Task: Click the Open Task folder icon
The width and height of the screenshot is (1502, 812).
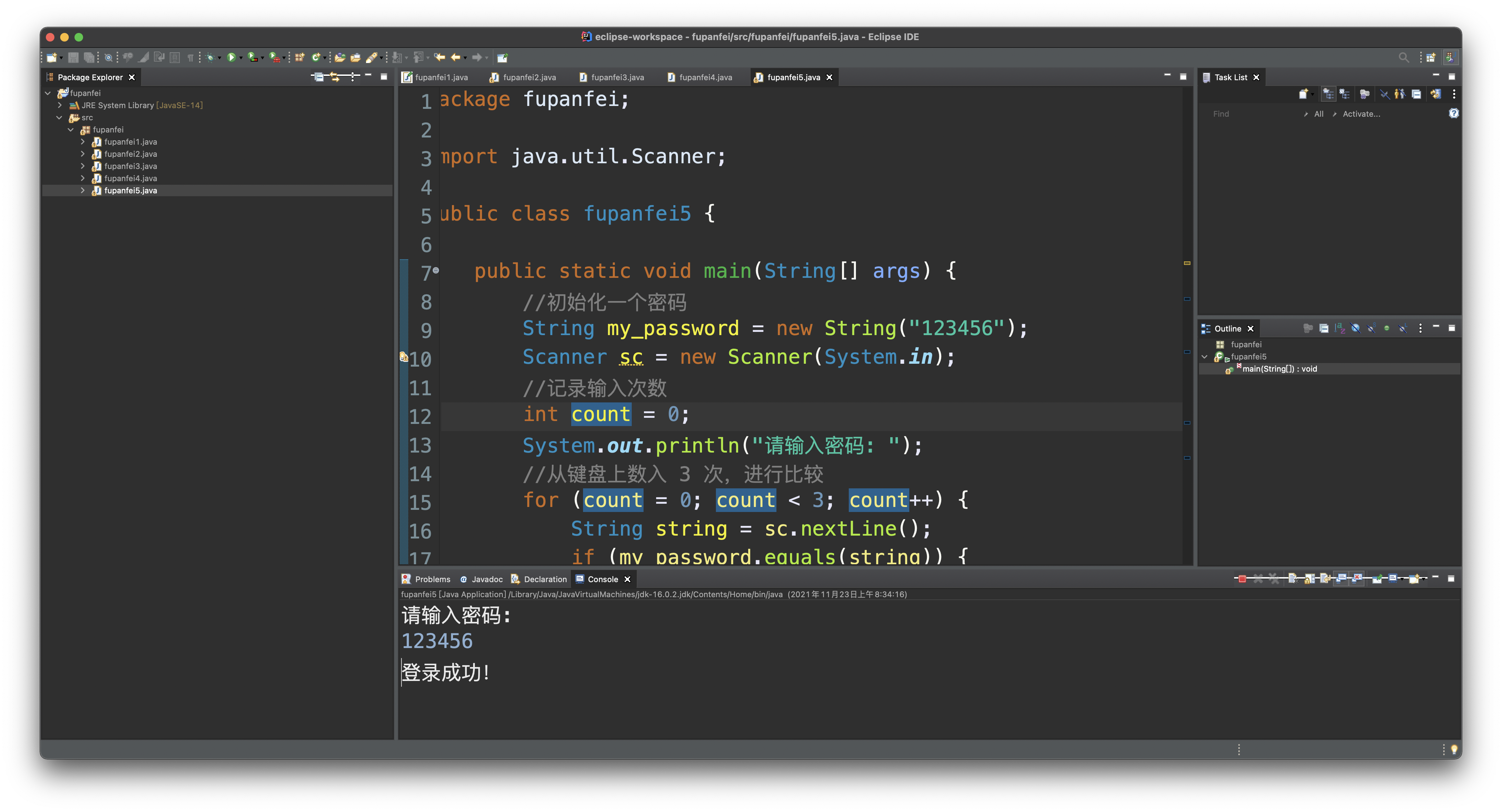Action: [356, 57]
